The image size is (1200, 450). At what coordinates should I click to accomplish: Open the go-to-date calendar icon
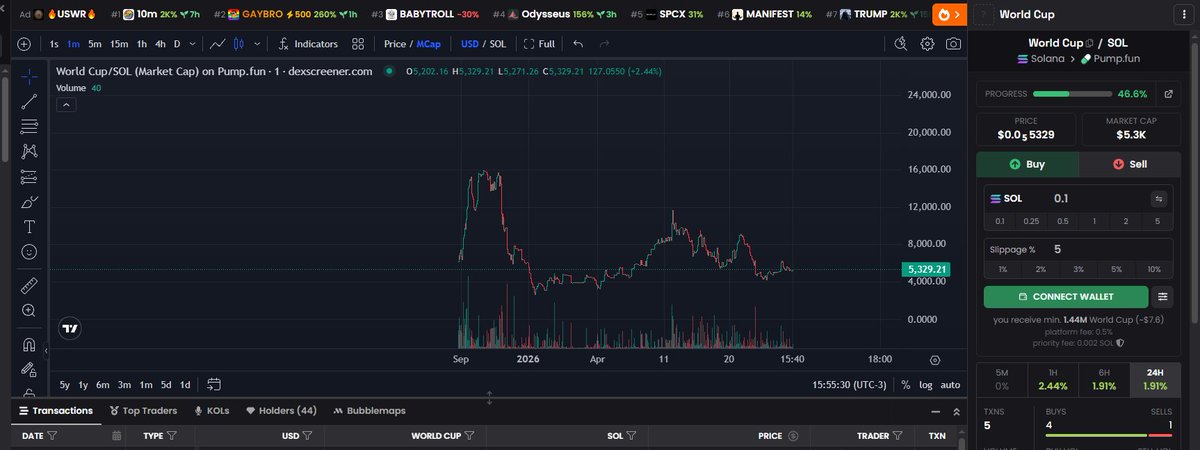pos(214,384)
